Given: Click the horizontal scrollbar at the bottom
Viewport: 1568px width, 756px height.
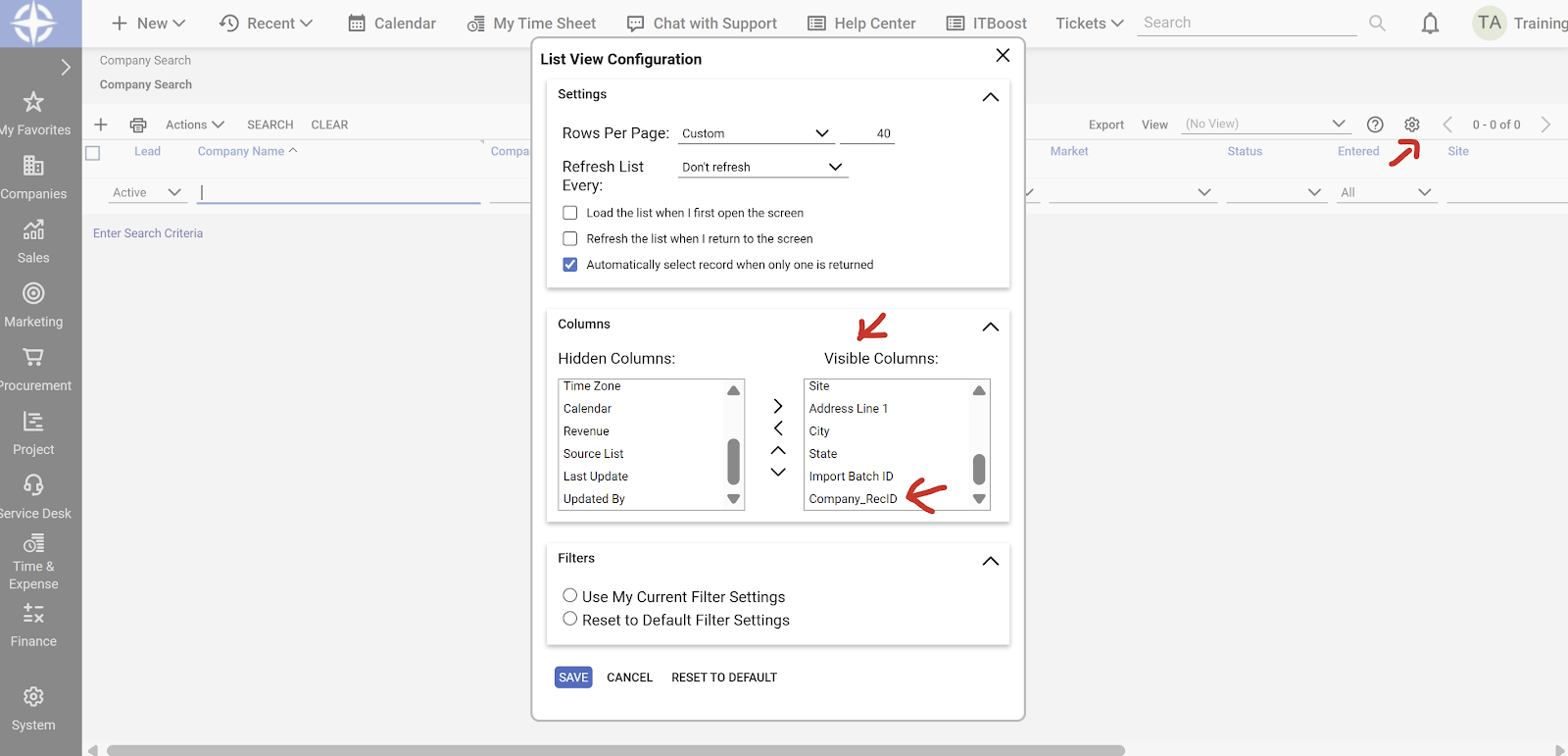Looking at the screenshot, I should [x=615, y=750].
